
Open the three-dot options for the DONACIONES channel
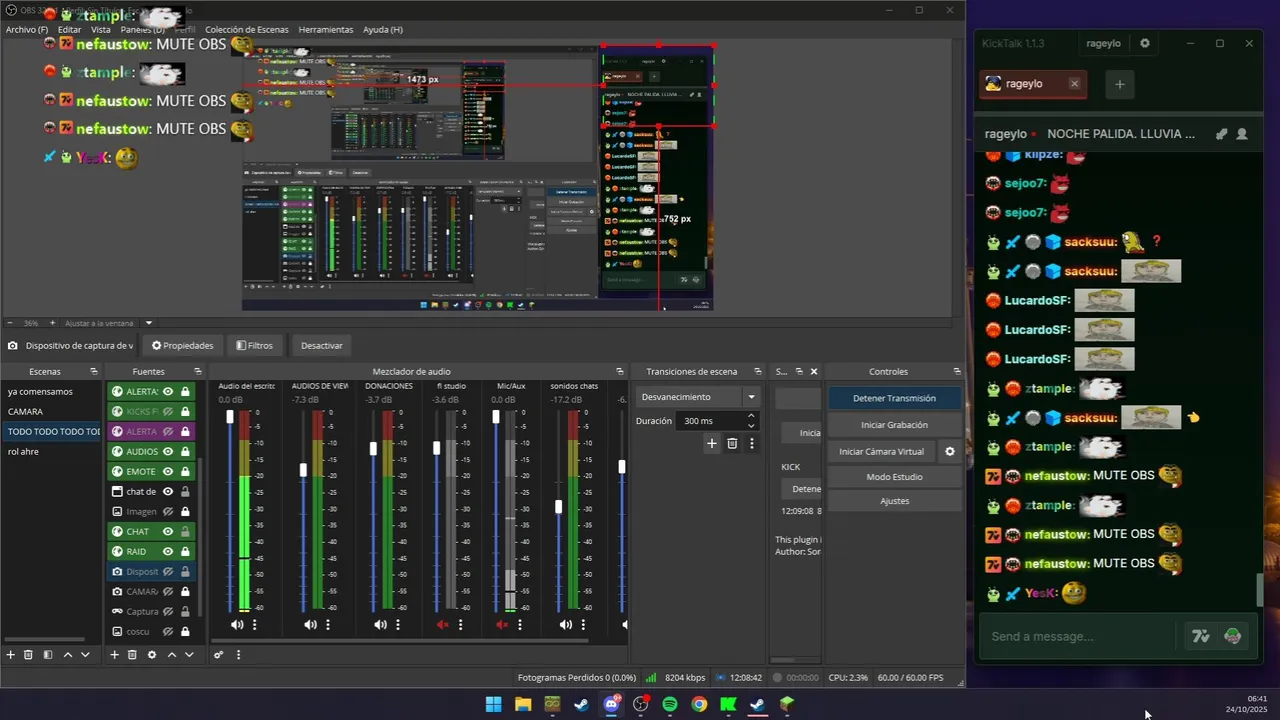pos(398,625)
